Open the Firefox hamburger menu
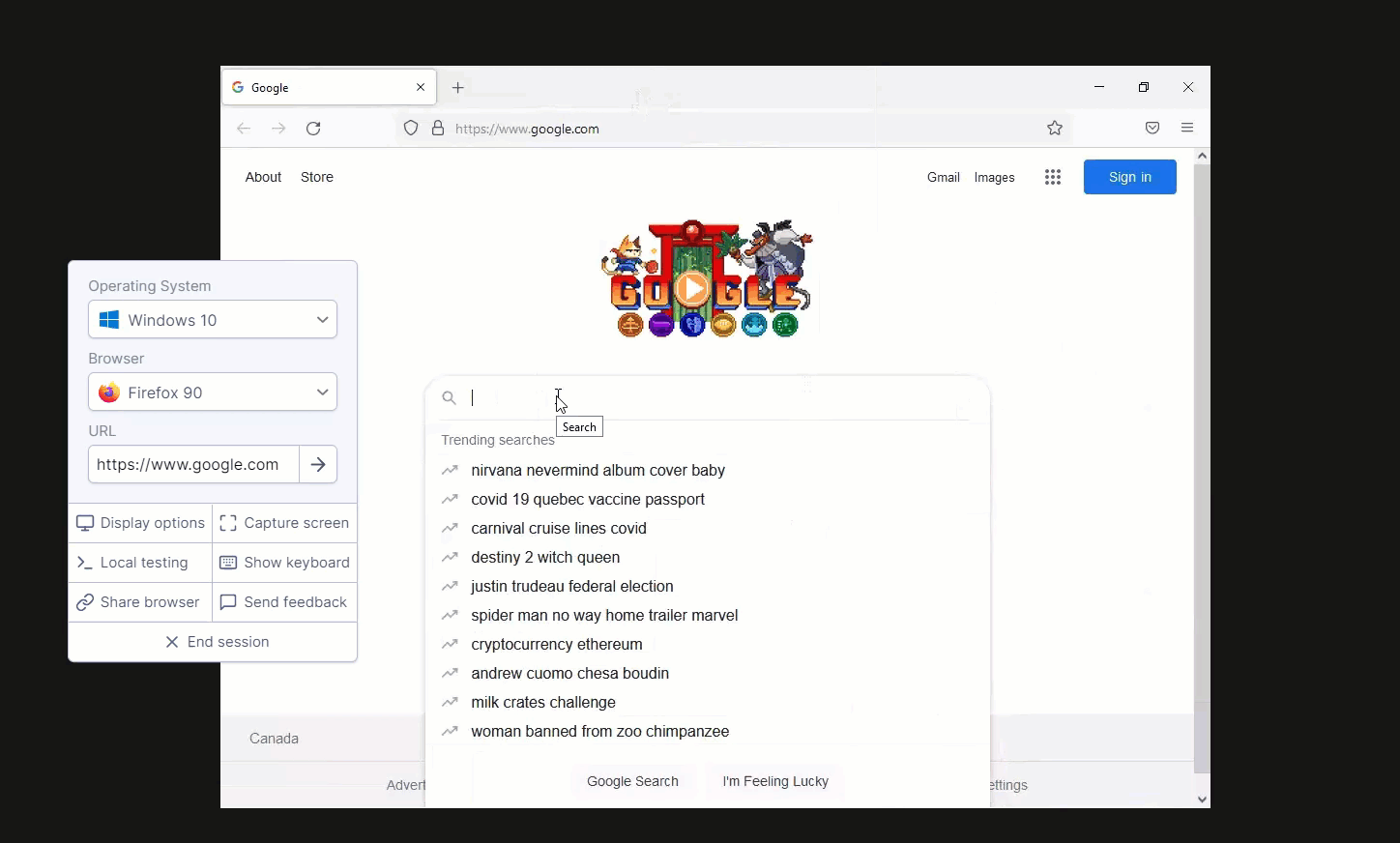Image resolution: width=1400 pixels, height=843 pixels. click(x=1187, y=128)
